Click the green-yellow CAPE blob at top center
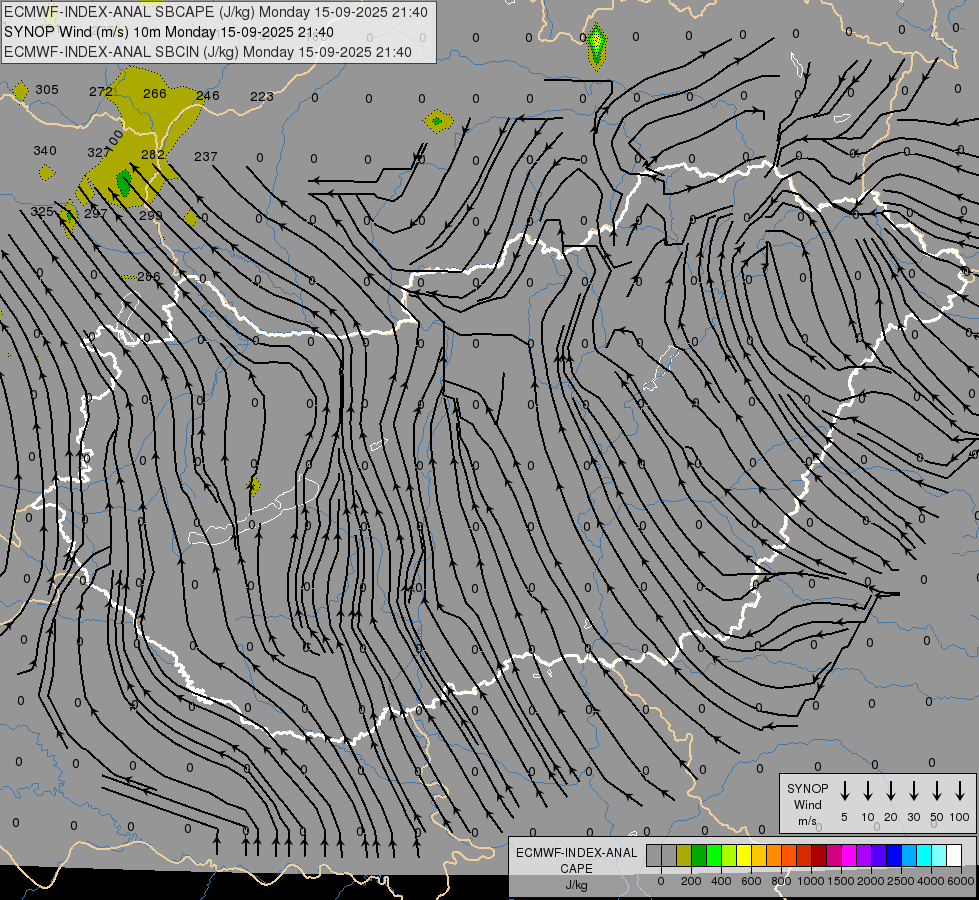This screenshot has width=979, height=900. click(597, 45)
